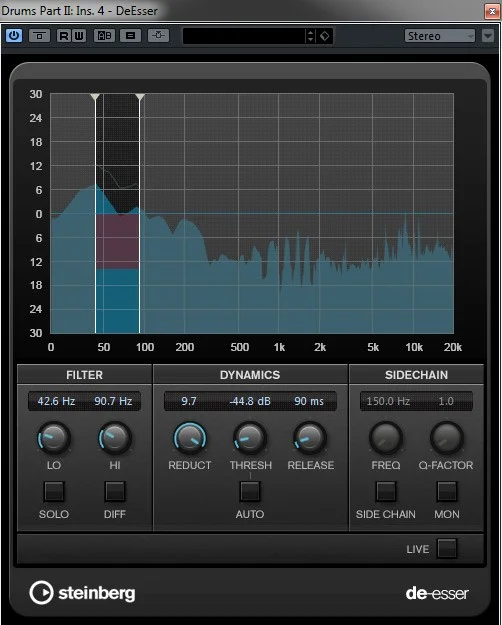502x625 pixels.
Task: Click the 90 ms release value
Action: pos(309,401)
